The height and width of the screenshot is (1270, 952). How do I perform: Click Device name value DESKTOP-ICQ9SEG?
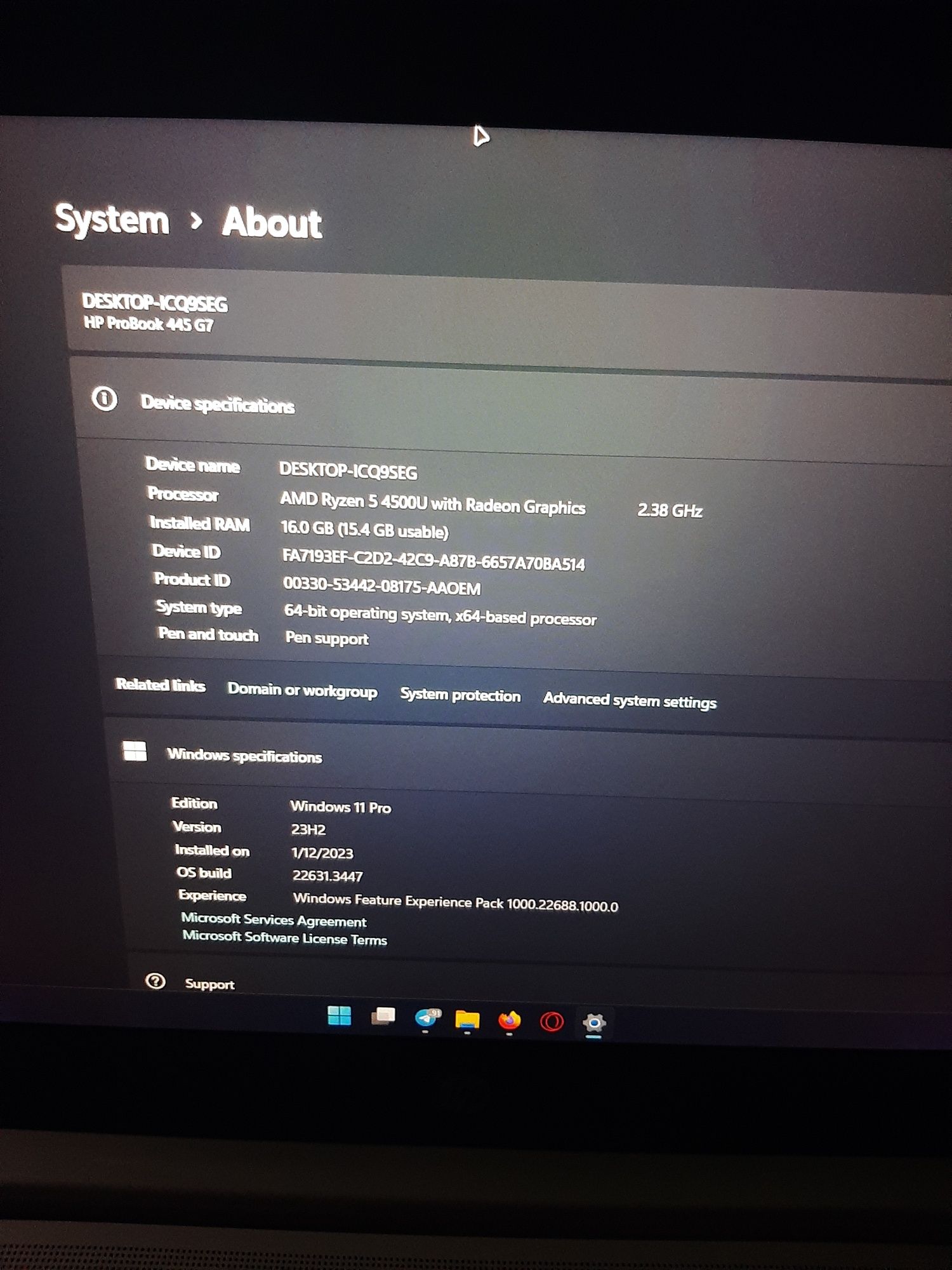(x=348, y=471)
